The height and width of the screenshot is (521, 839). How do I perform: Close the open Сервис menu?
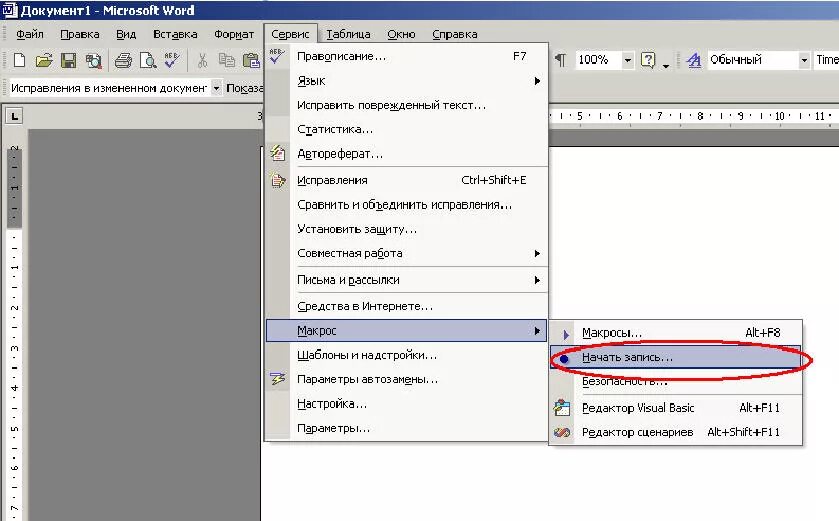pyautogui.click(x=290, y=34)
